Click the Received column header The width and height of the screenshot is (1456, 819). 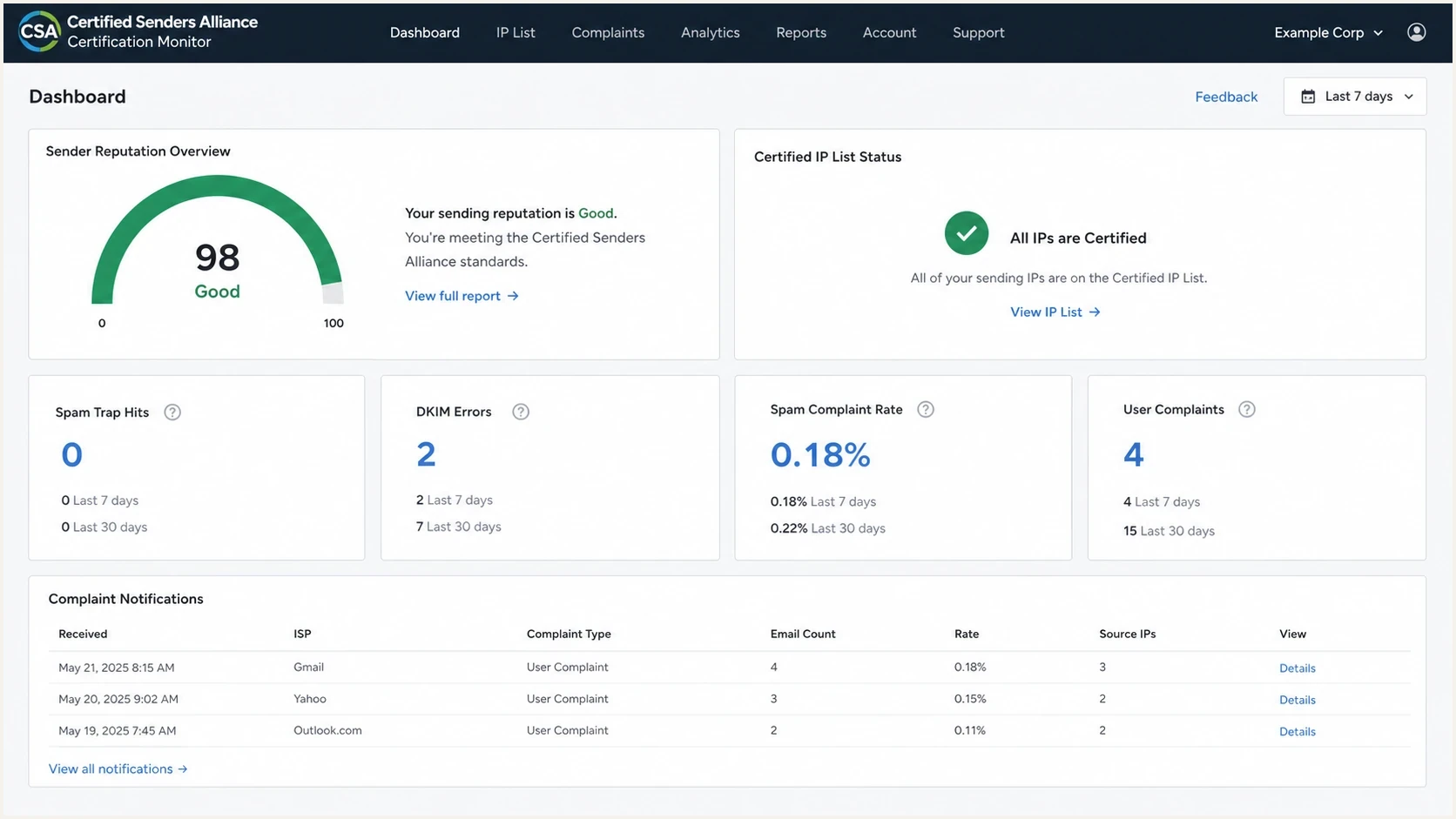pos(83,634)
